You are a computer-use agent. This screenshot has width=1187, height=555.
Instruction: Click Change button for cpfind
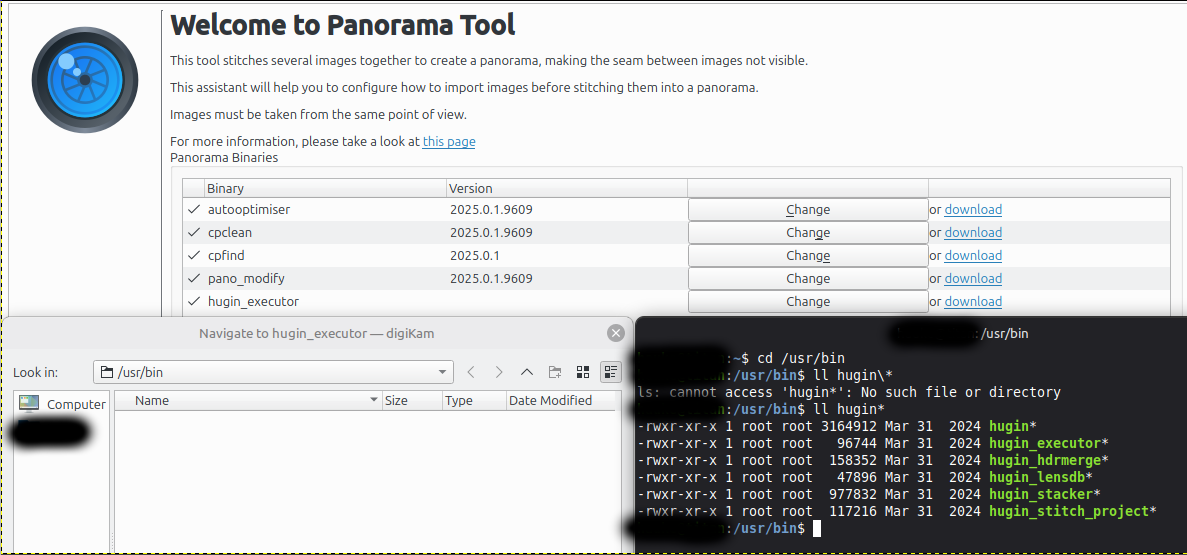pos(807,256)
